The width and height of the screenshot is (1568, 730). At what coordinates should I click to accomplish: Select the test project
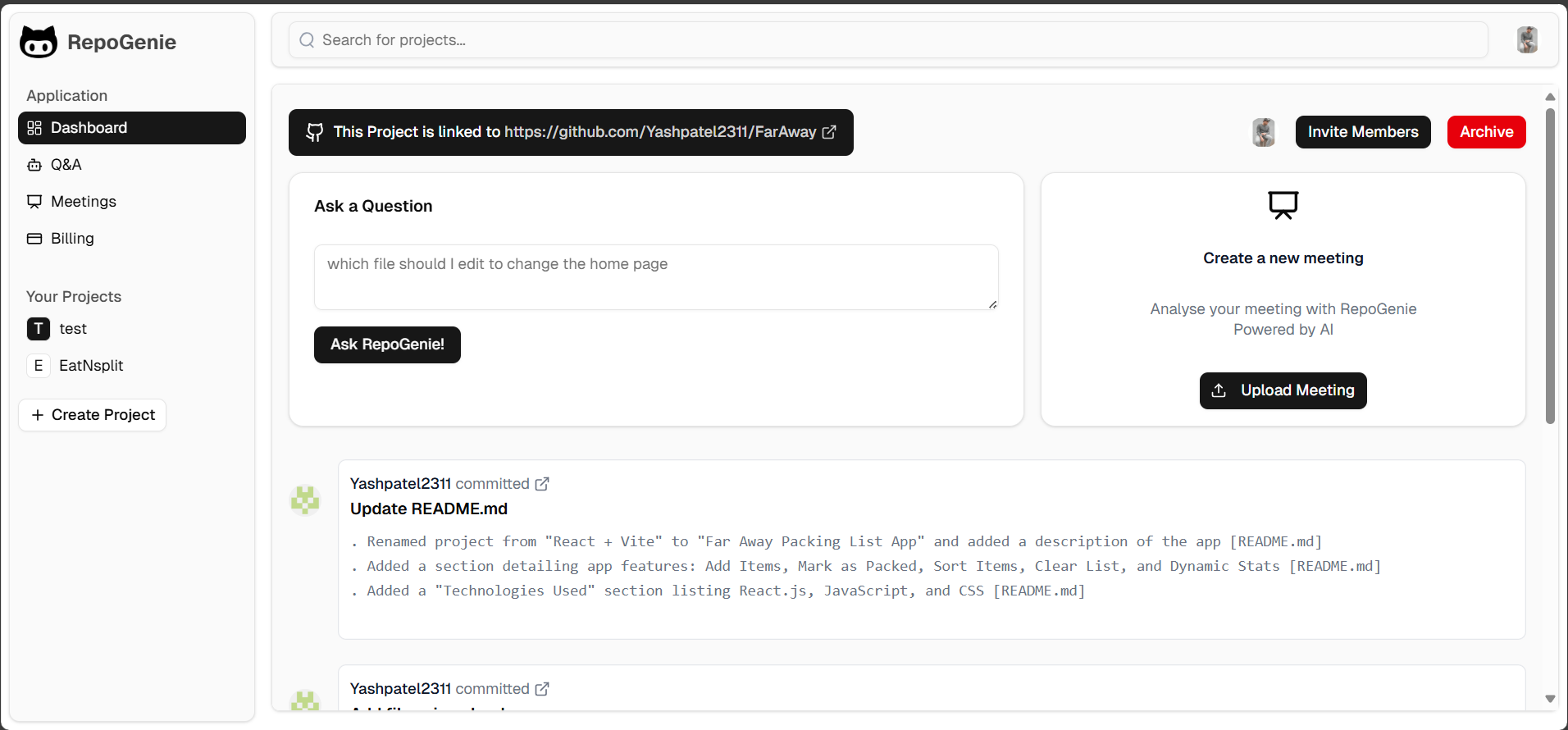(x=72, y=329)
